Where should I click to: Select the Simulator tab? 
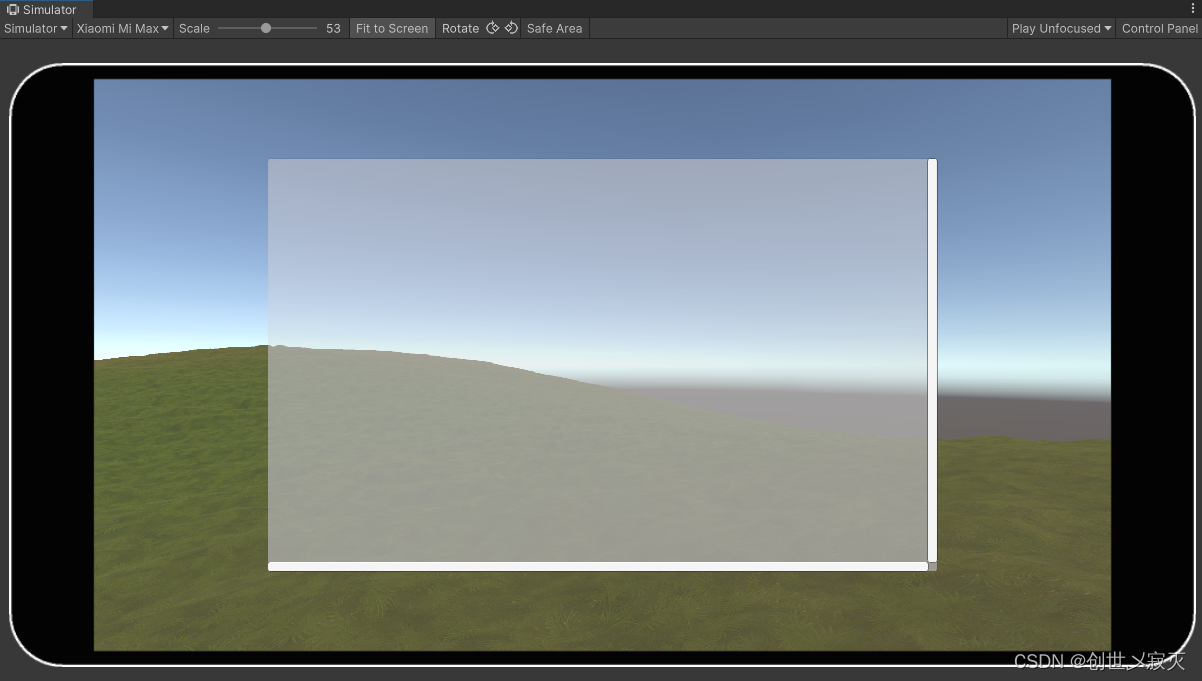click(48, 9)
